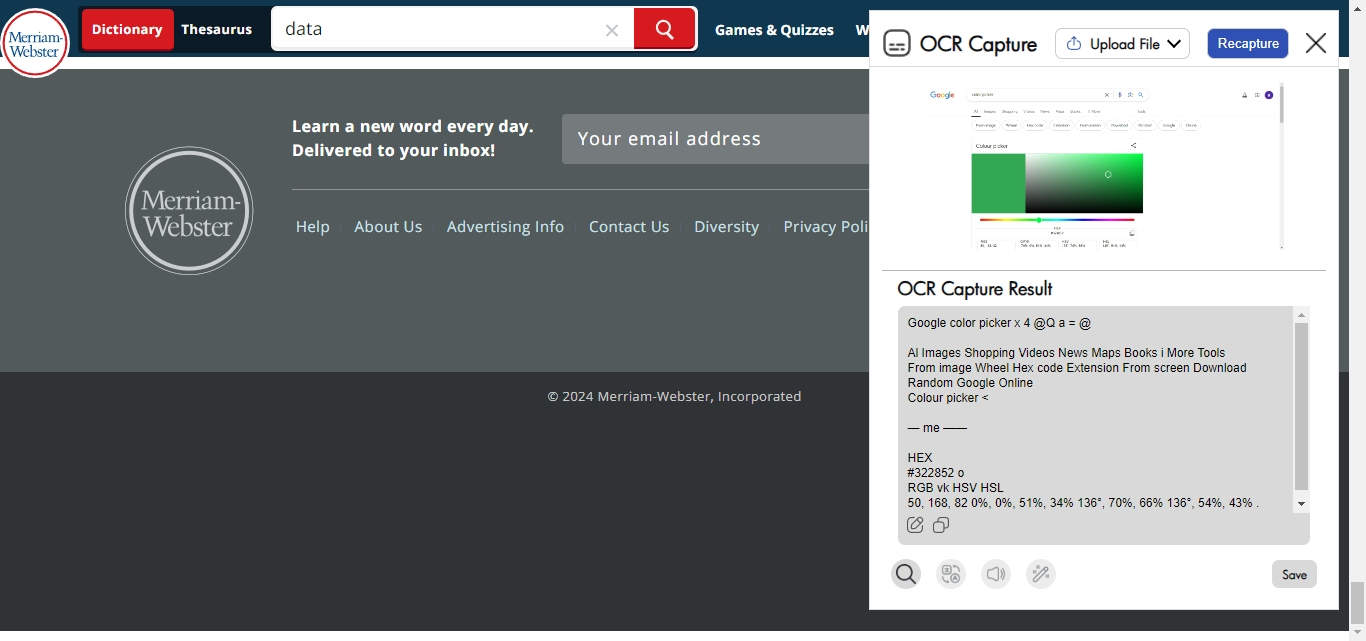
Task: Click the magnifier search icon in OCR panel
Action: tap(906, 574)
